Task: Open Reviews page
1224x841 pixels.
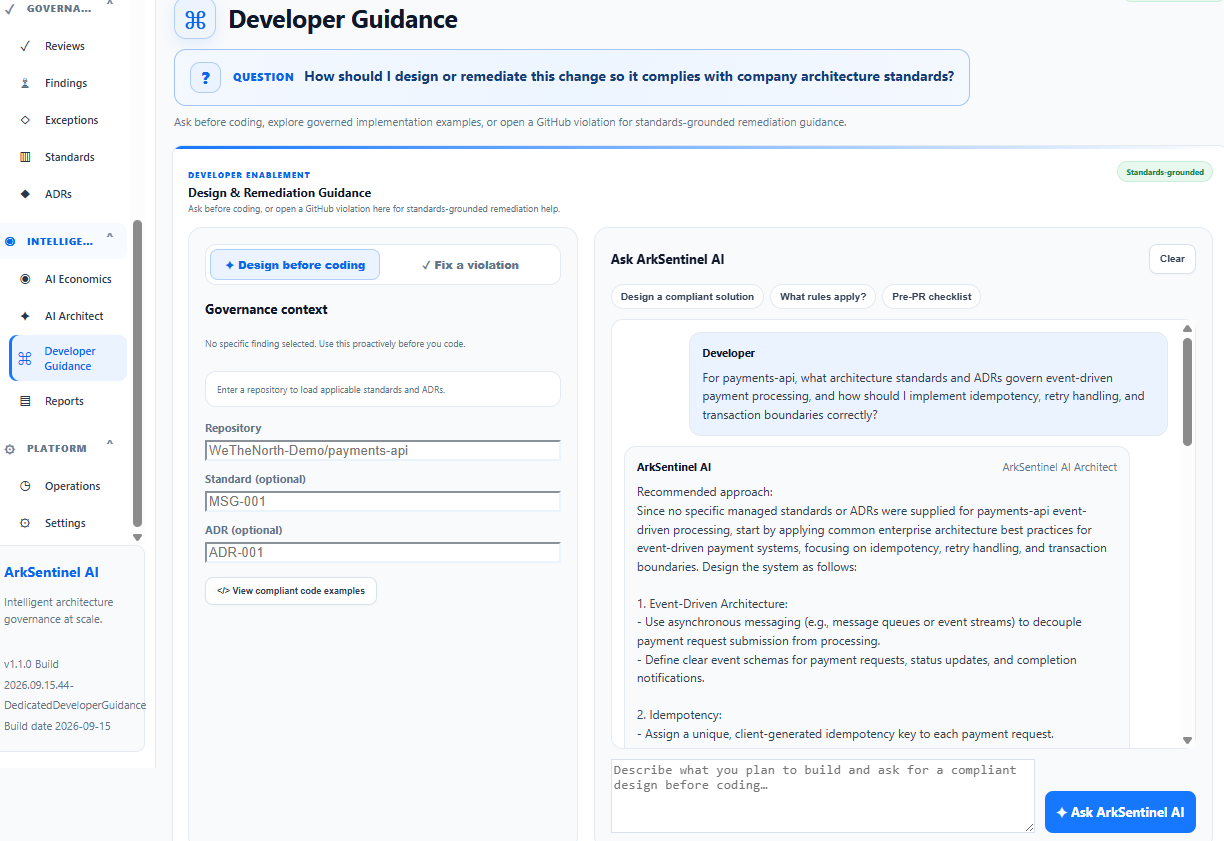Action: point(65,46)
